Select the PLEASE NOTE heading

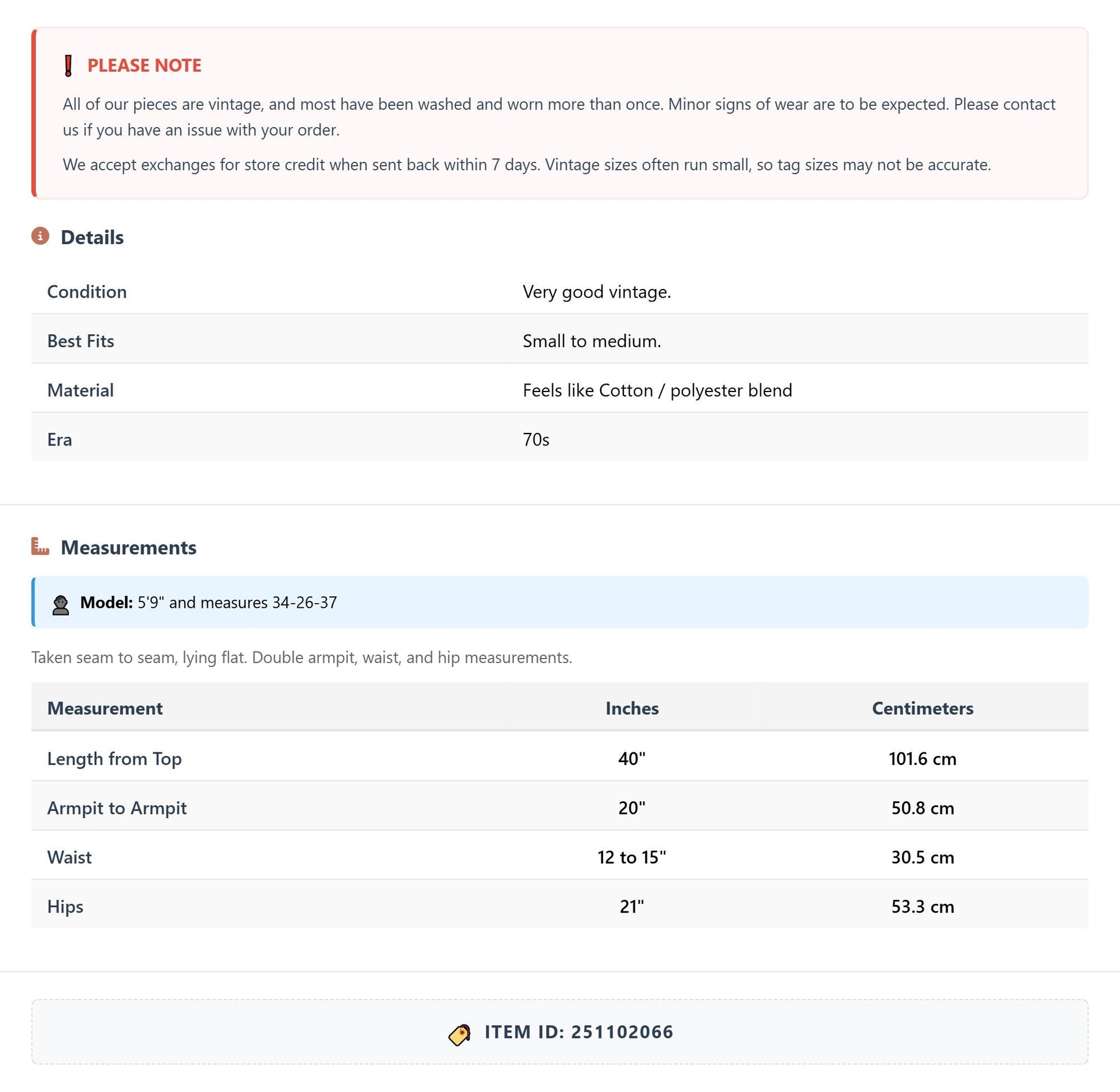pyautogui.click(x=144, y=66)
